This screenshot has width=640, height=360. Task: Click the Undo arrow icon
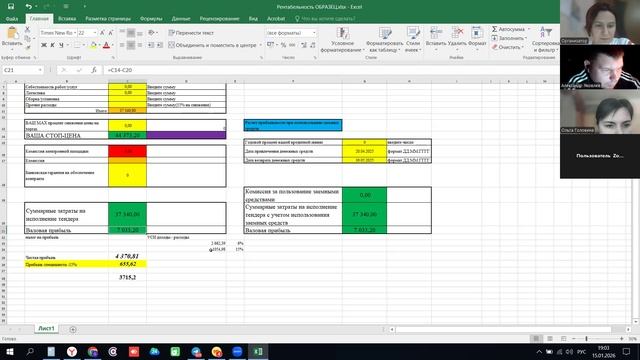28,6
